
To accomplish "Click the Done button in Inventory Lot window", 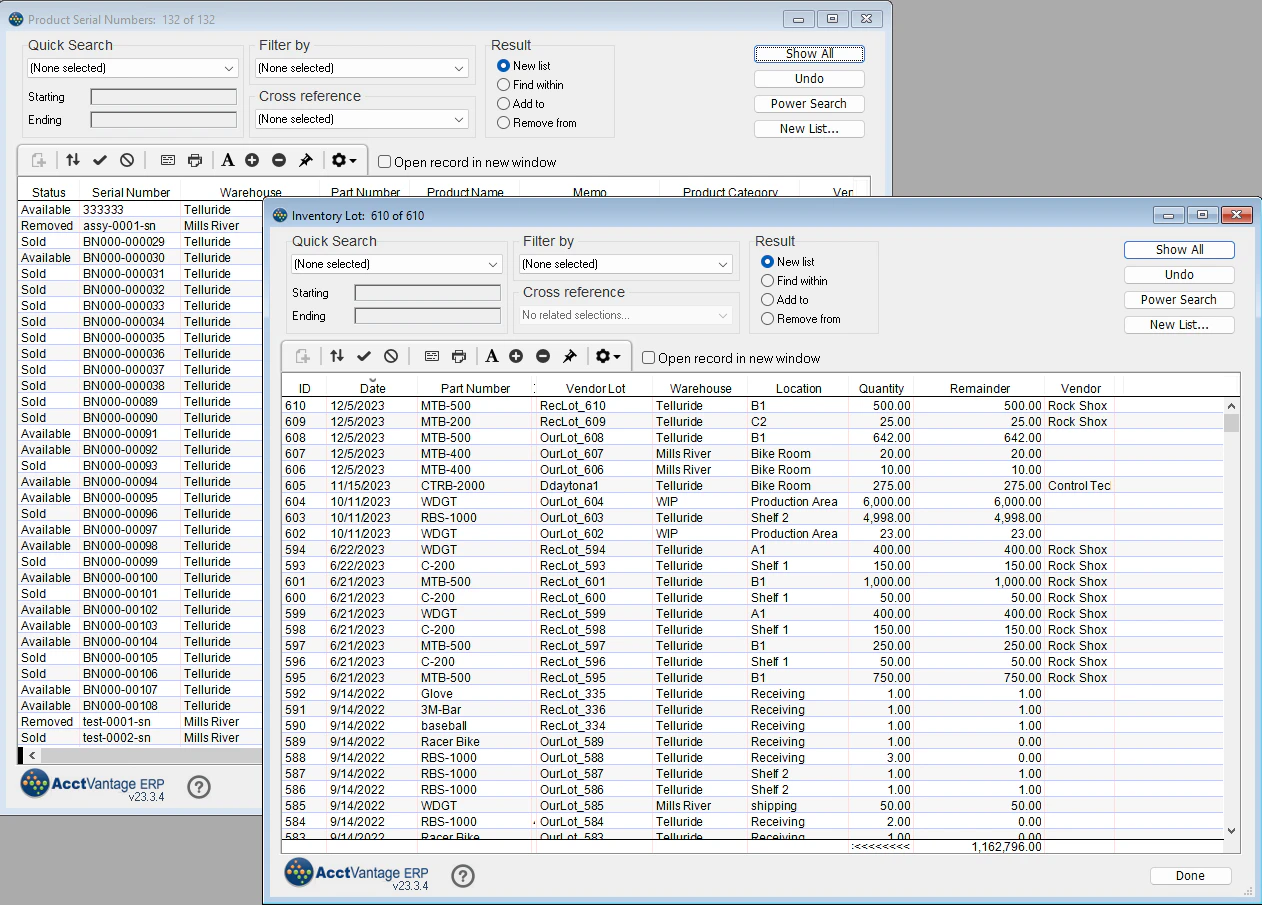I will point(1190,875).
